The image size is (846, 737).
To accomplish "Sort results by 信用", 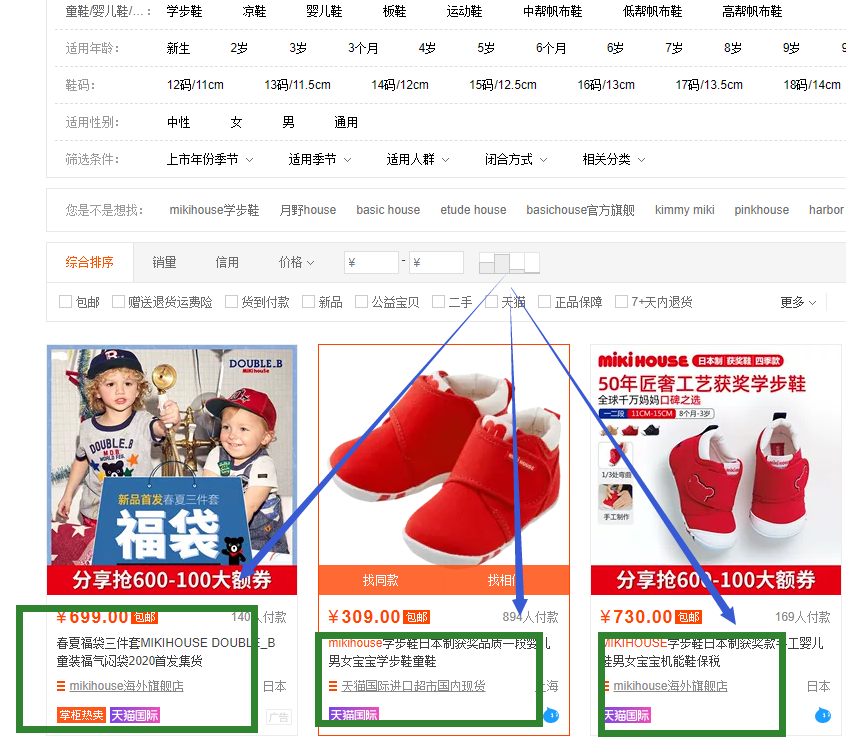I will coord(227,263).
